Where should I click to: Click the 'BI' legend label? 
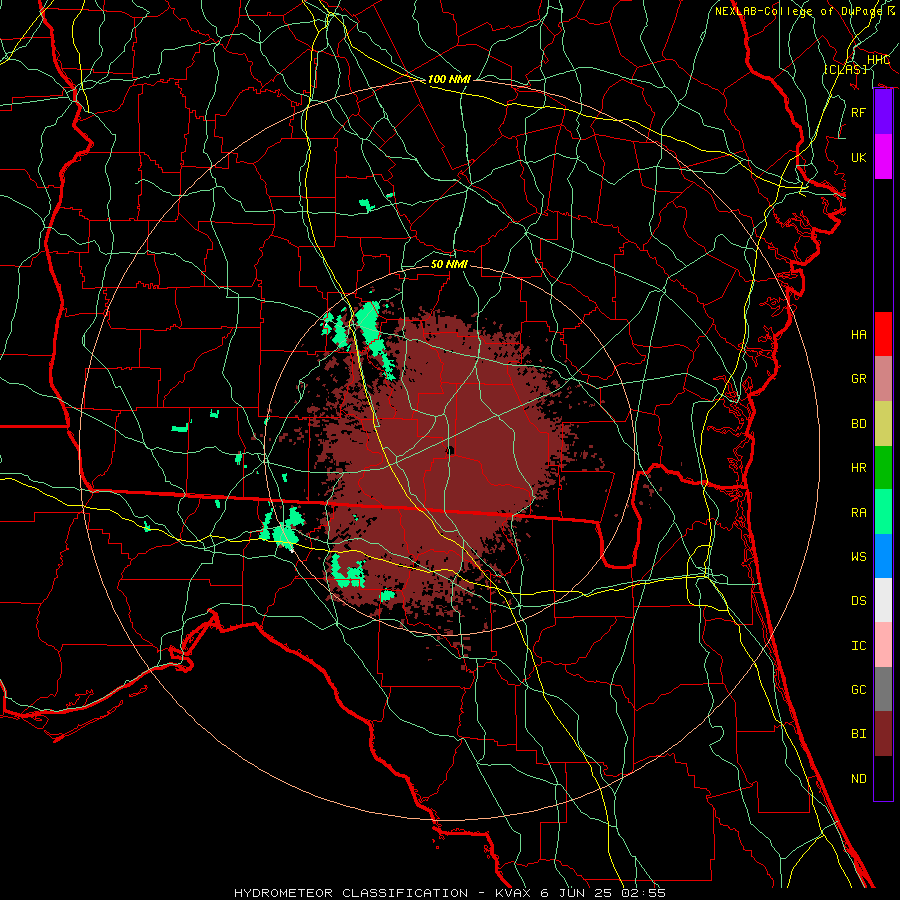pyautogui.click(x=858, y=734)
